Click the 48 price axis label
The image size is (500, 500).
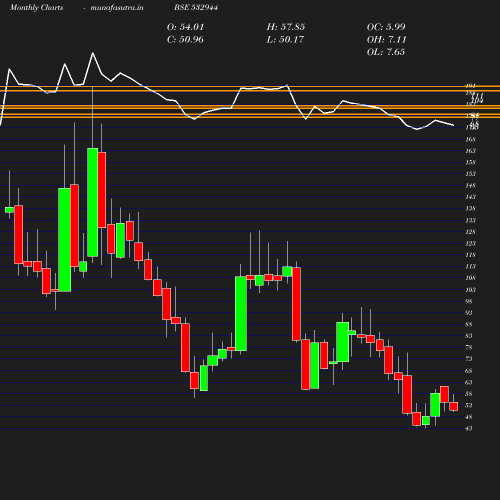tap(469, 417)
